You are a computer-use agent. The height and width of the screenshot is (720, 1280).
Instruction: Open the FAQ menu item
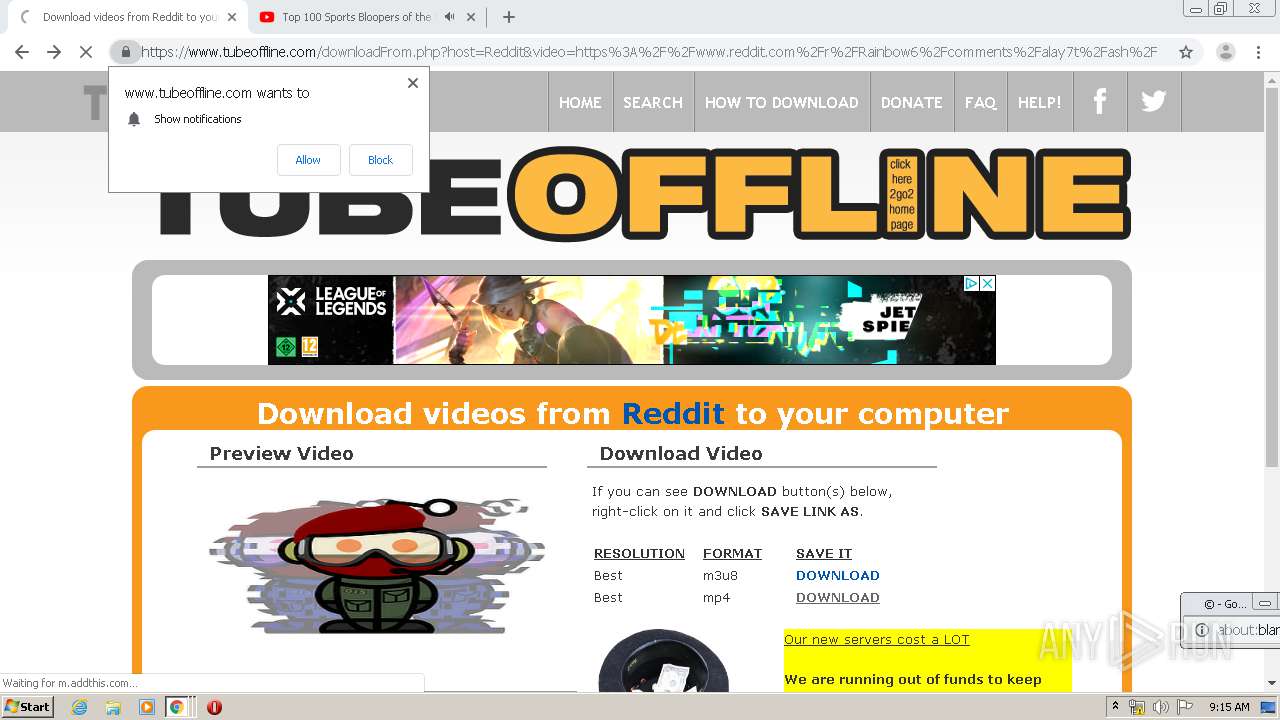click(980, 102)
